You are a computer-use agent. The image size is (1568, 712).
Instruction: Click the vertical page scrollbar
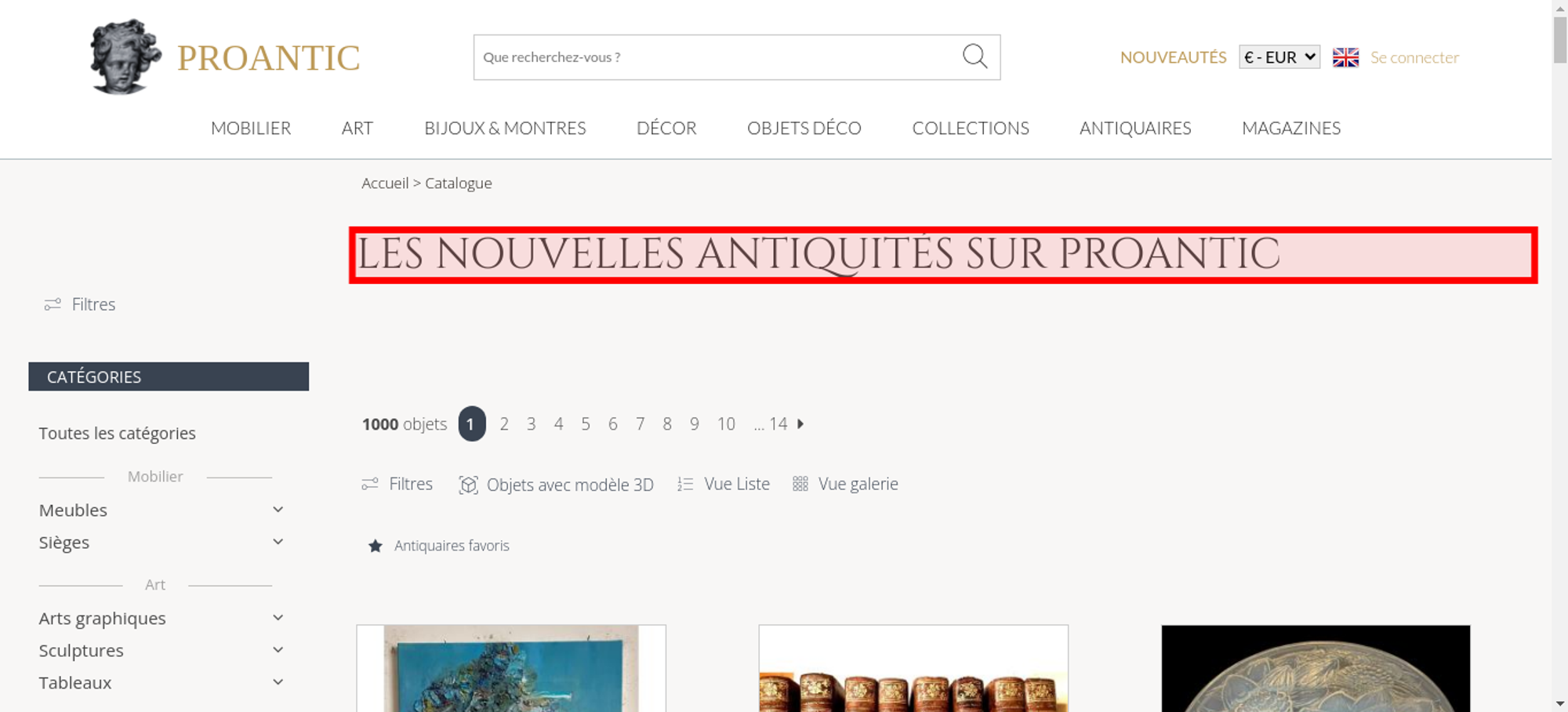tap(1560, 356)
